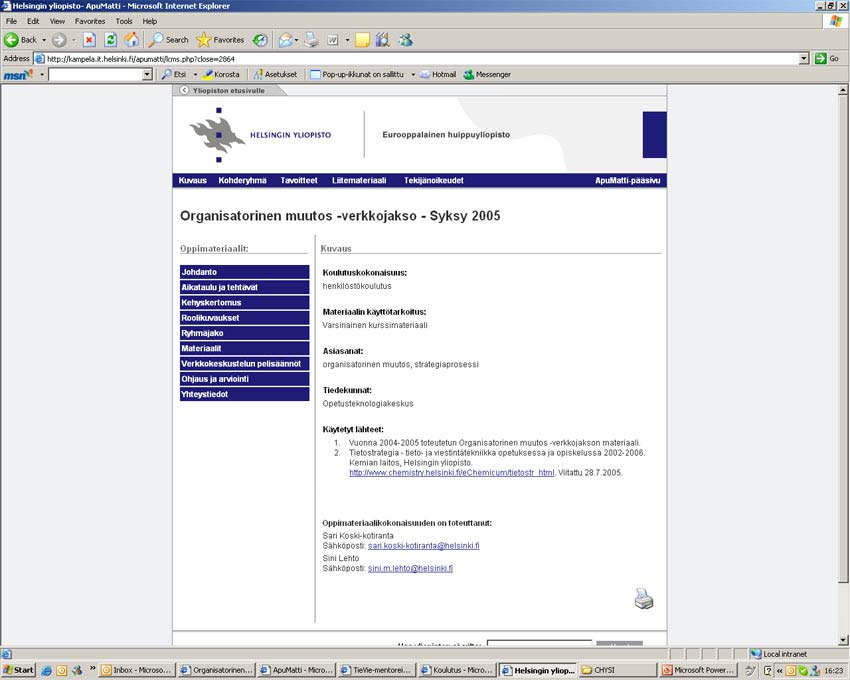Expand the Pop-up-ikkunat dropdown arrow
The image size is (850, 680).
(x=413, y=74)
